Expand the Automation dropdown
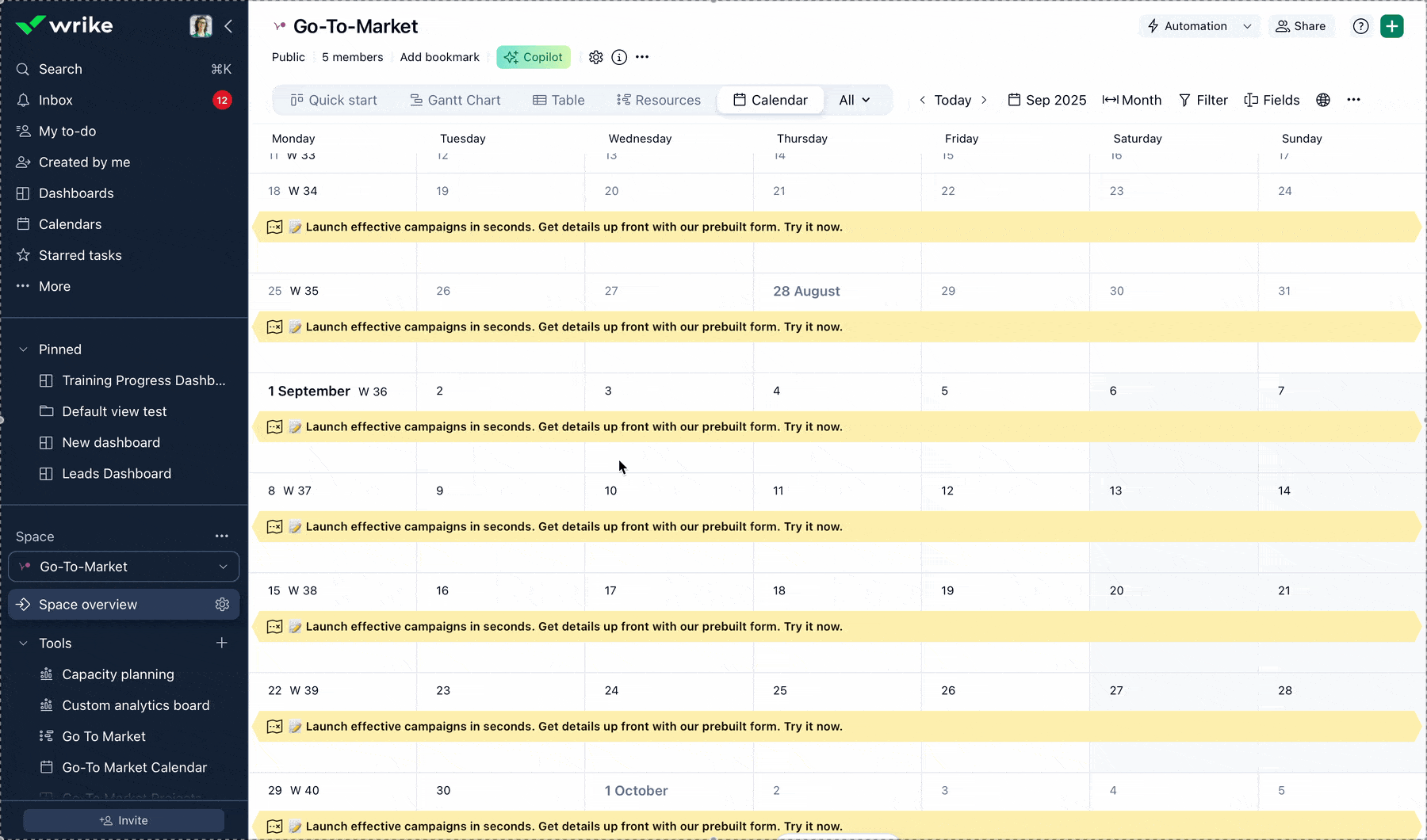The width and height of the screenshot is (1427, 840). coord(1199,25)
